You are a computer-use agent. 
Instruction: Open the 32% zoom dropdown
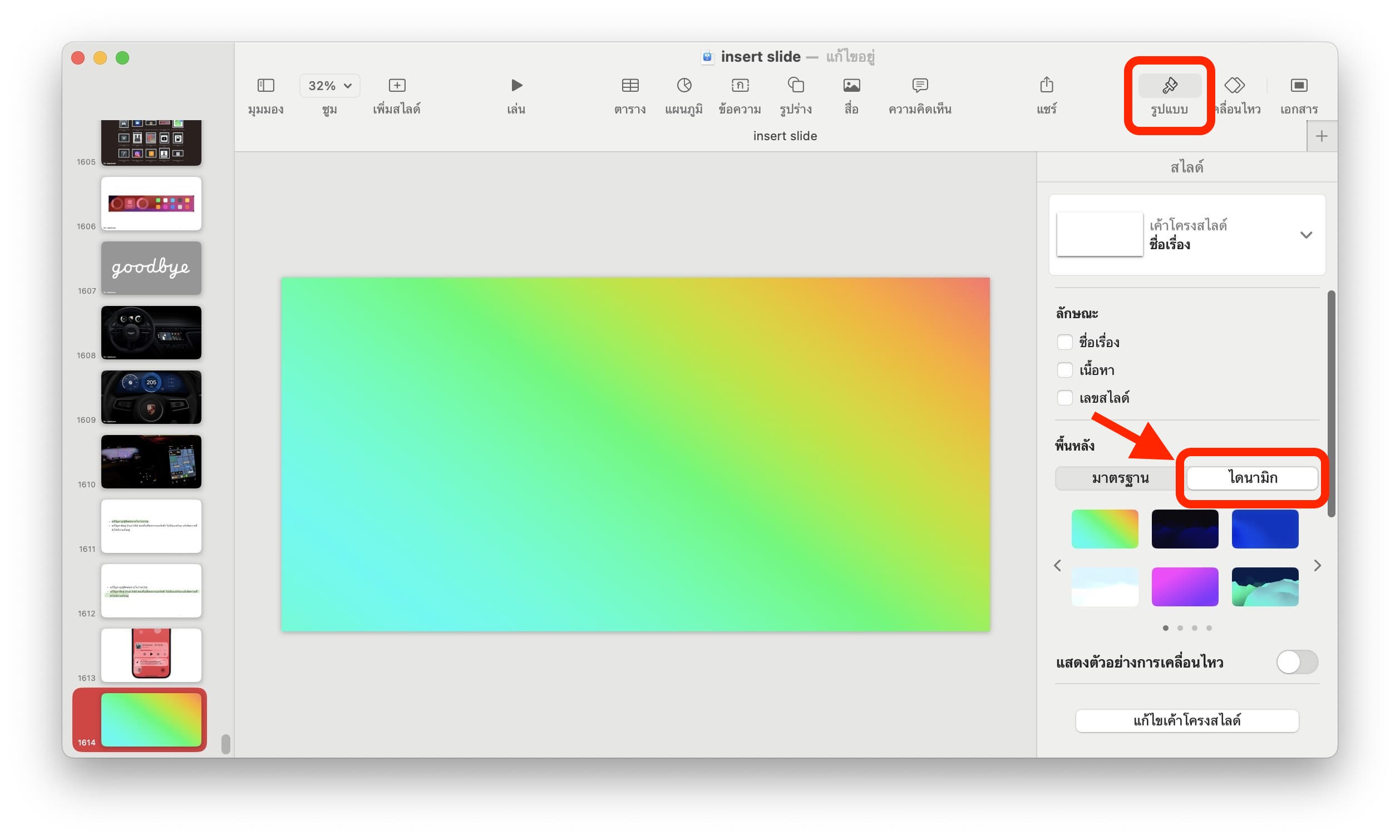329,86
